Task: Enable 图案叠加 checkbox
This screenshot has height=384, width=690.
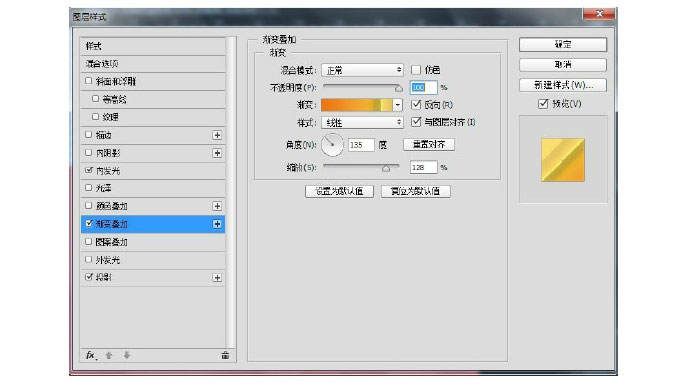Action: (x=88, y=241)
